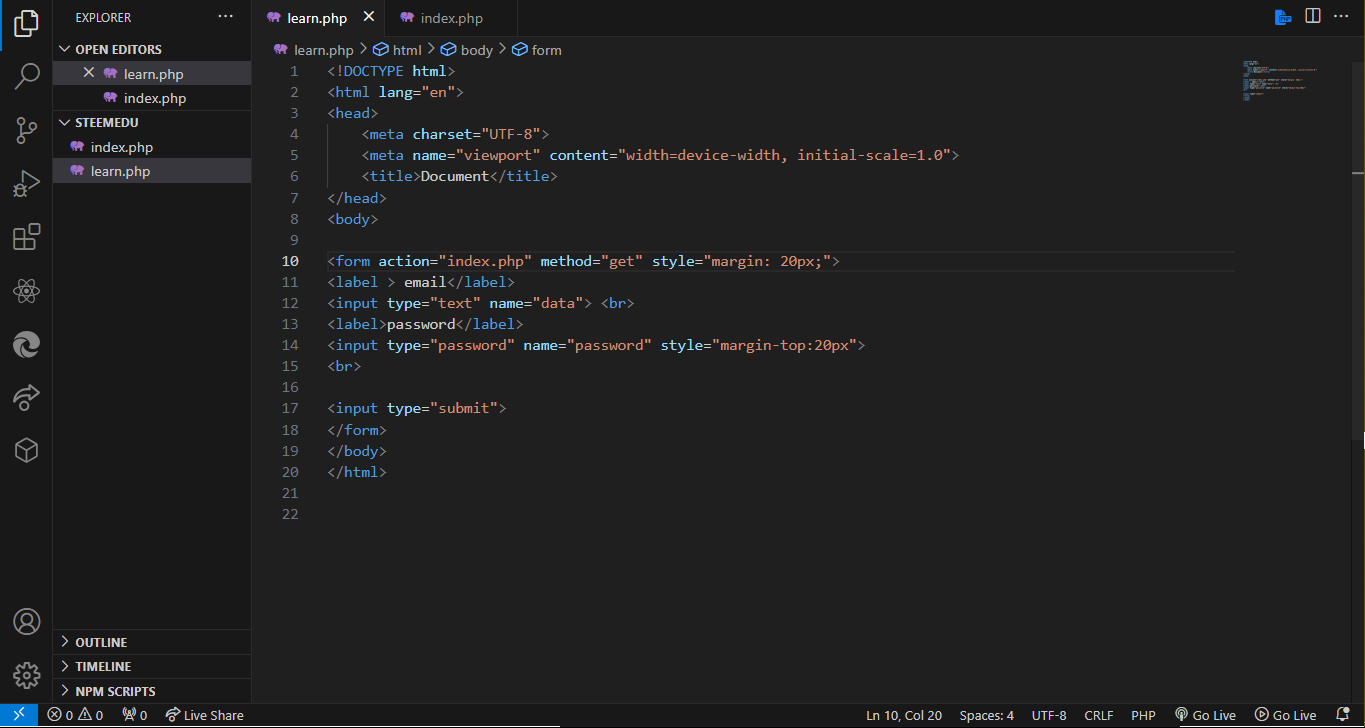
Task: Open the Source Control view
Action: click(x=26, y=130)
